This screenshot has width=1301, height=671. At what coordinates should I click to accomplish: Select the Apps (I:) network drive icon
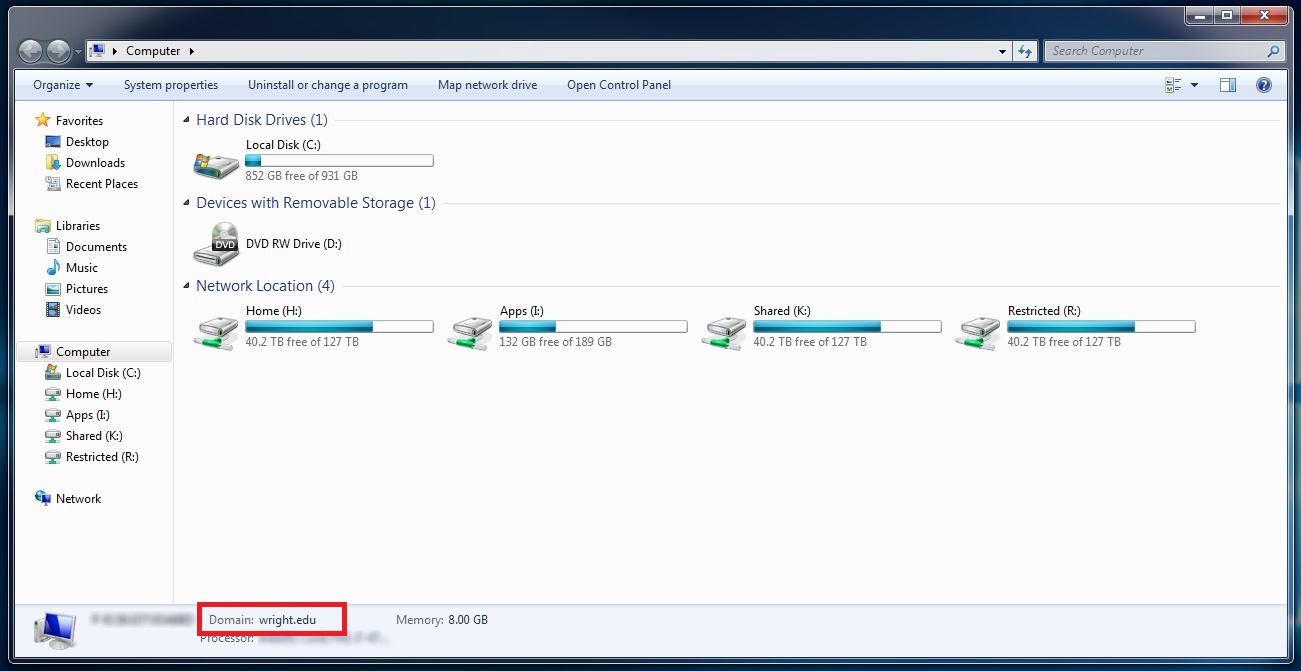pos(470,328)
